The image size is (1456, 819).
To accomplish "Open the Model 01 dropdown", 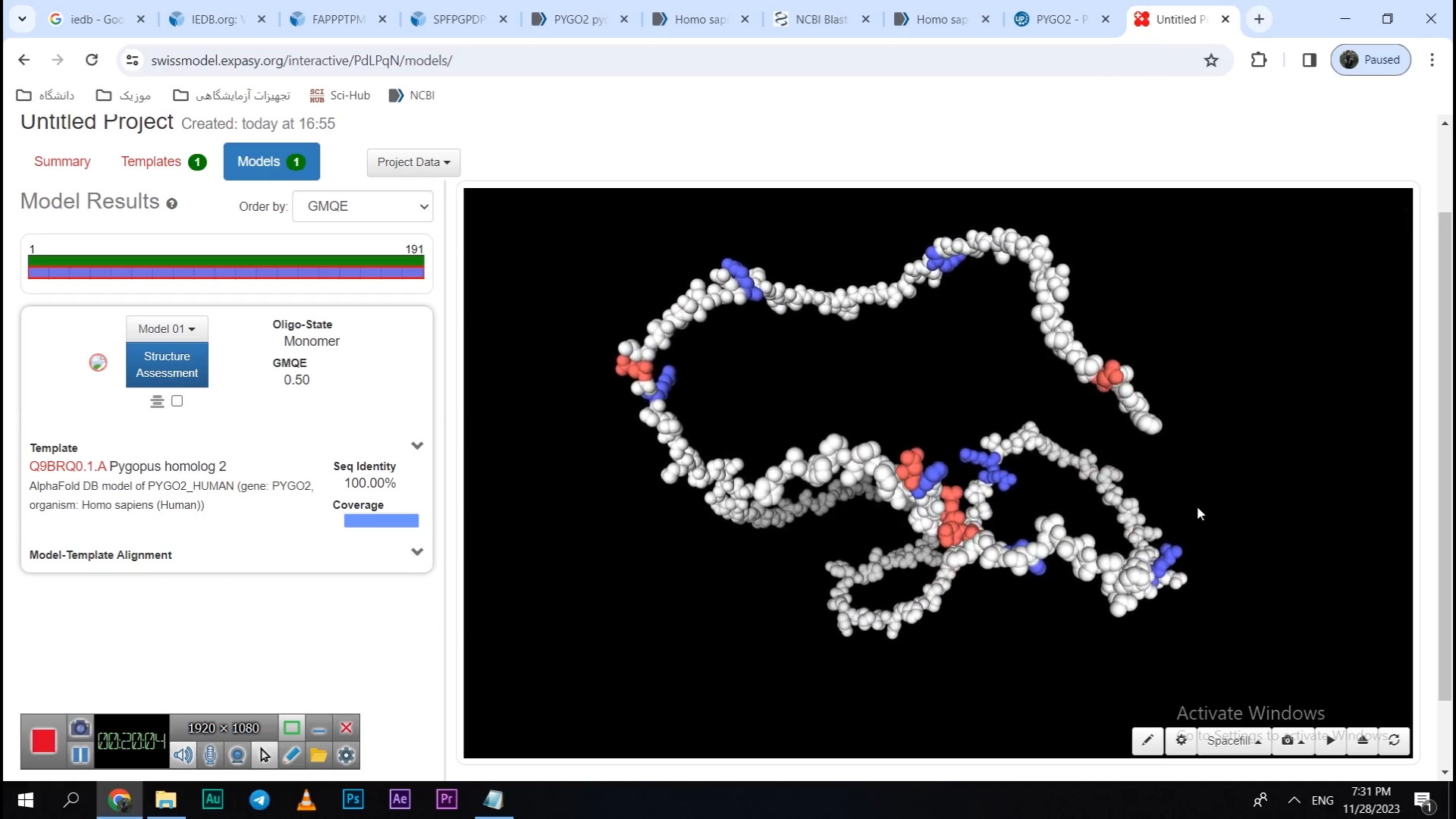I will 167,328.
